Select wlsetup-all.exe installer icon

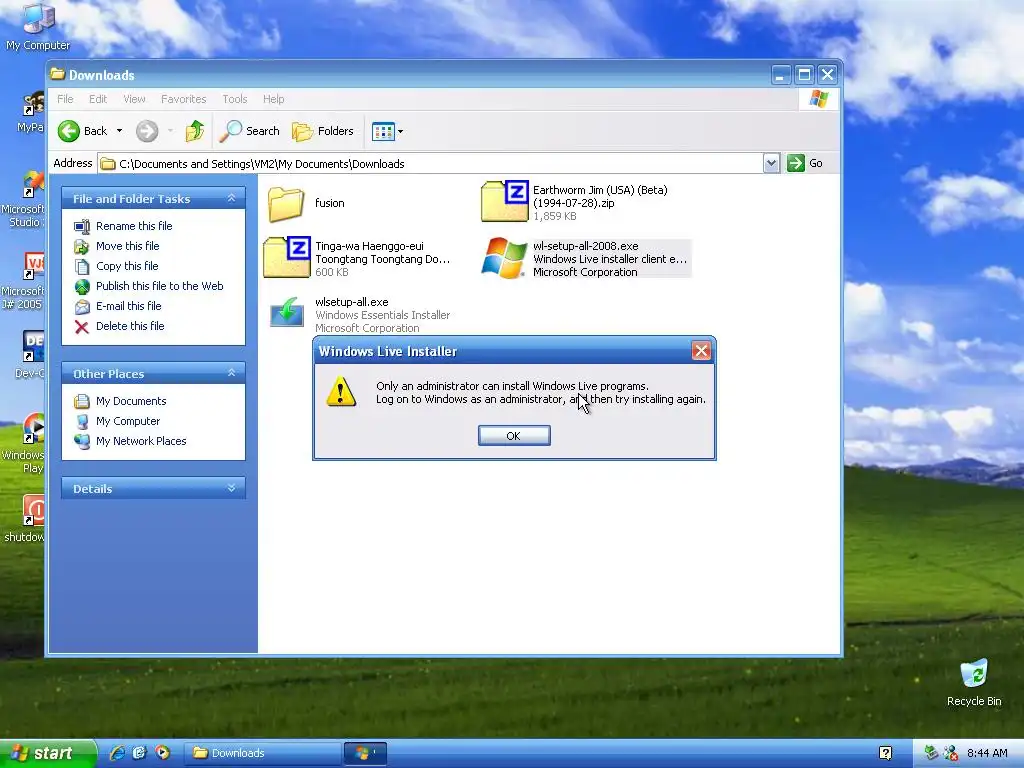coord(287,312)
